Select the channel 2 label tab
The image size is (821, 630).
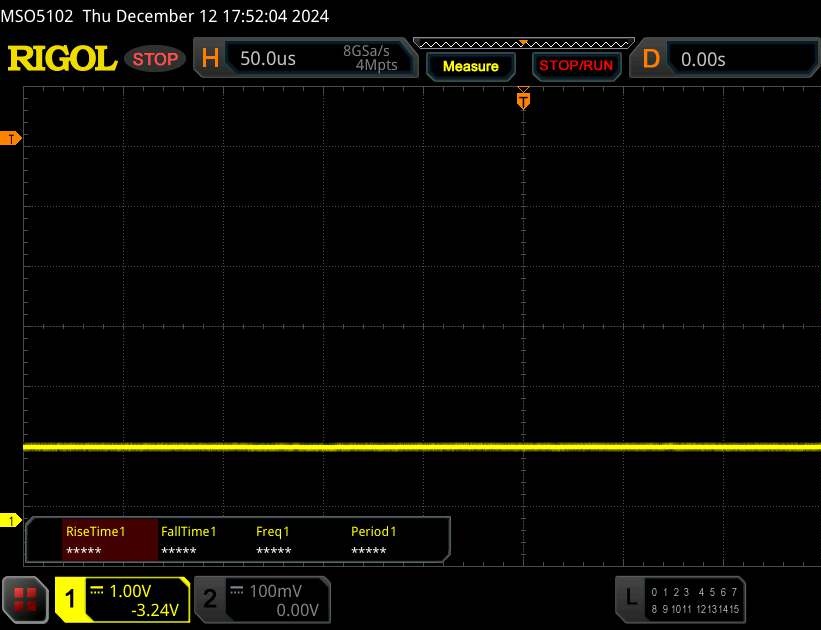point(210,600)
